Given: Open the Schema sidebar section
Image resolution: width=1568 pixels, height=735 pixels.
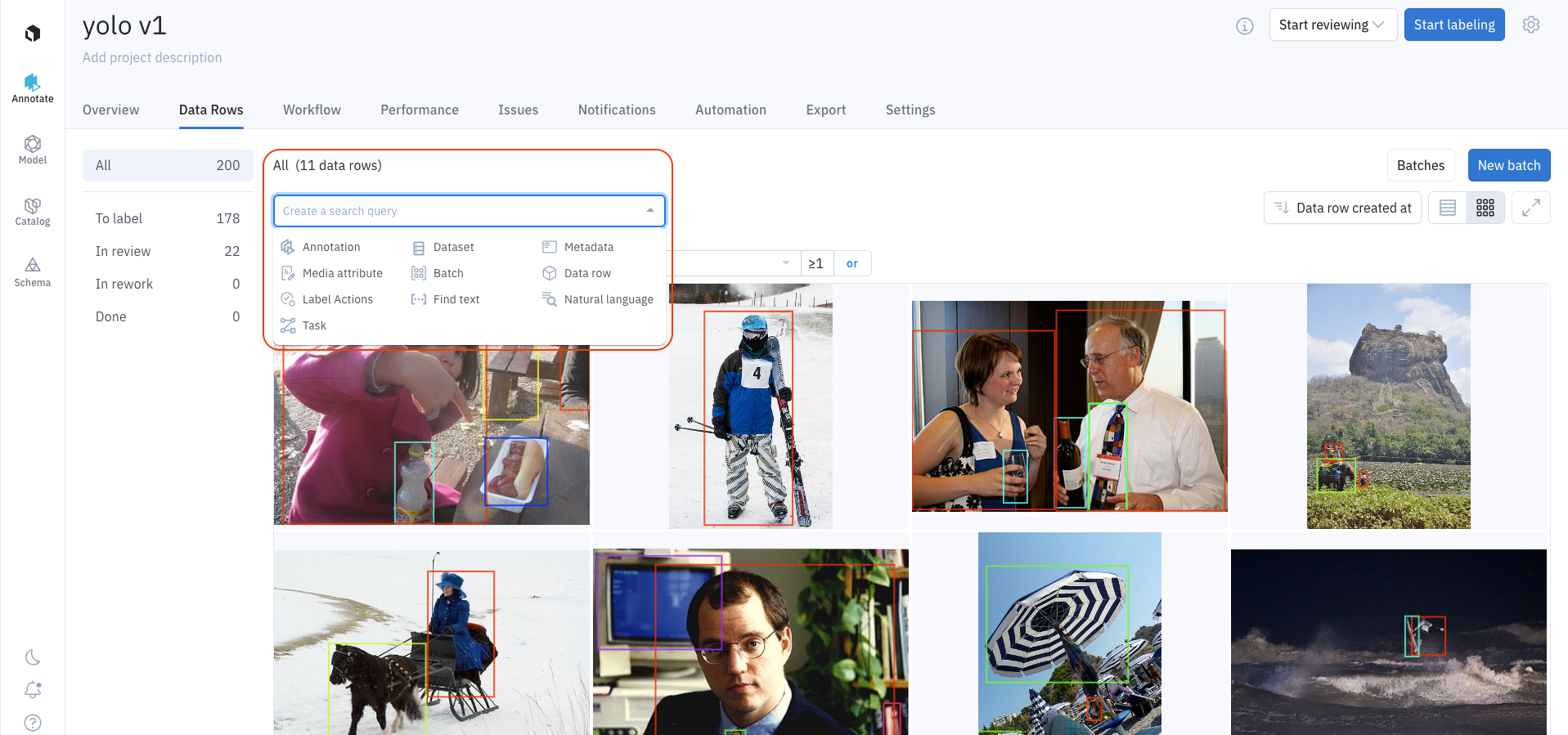Looking at the screenshot, I should 33,272.
